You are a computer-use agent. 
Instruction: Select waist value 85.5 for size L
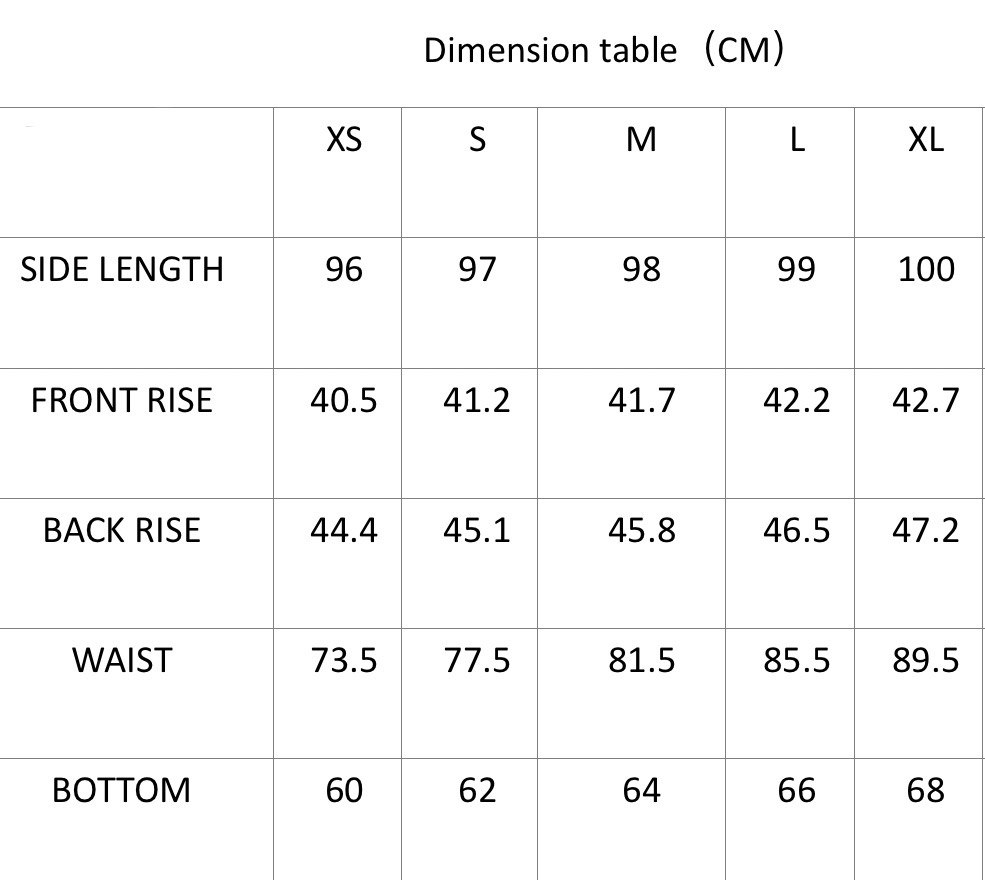coord(796,660)
